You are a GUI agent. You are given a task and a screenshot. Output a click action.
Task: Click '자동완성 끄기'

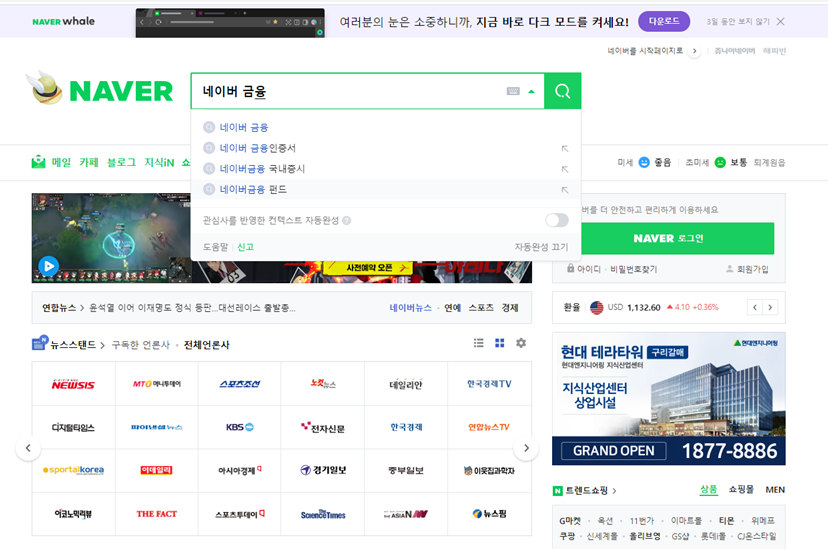pos(541,247)
